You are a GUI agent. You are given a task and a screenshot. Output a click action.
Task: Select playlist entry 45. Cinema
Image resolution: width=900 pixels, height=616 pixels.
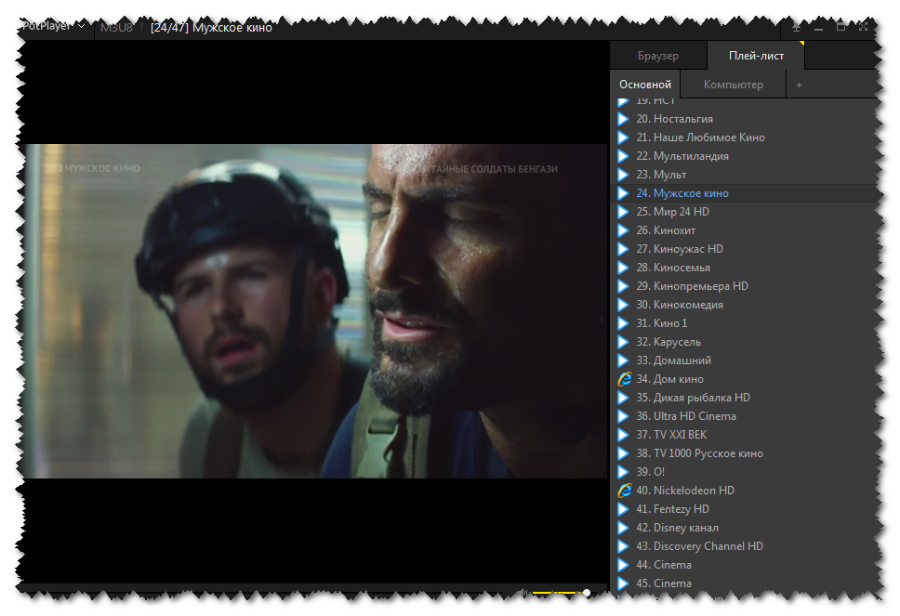(745, 583)
